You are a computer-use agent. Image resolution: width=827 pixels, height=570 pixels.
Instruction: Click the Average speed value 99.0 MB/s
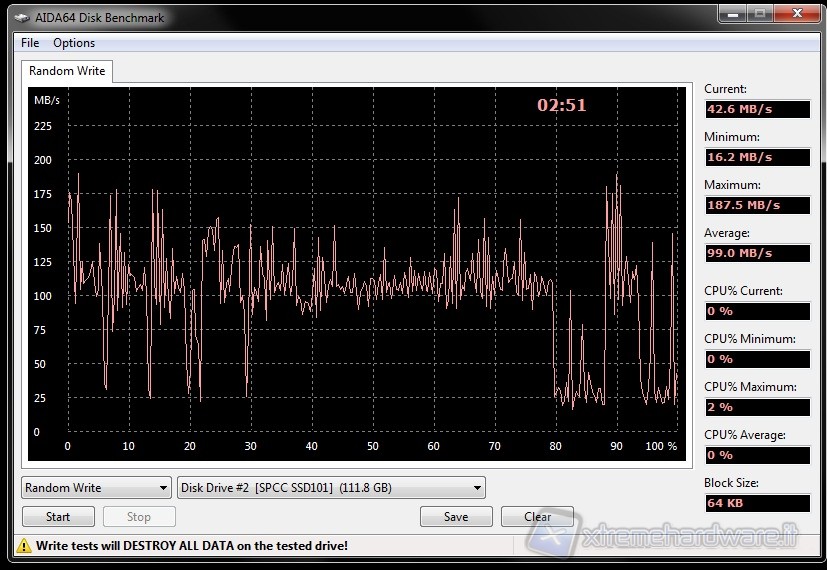(x=757, y=253)
